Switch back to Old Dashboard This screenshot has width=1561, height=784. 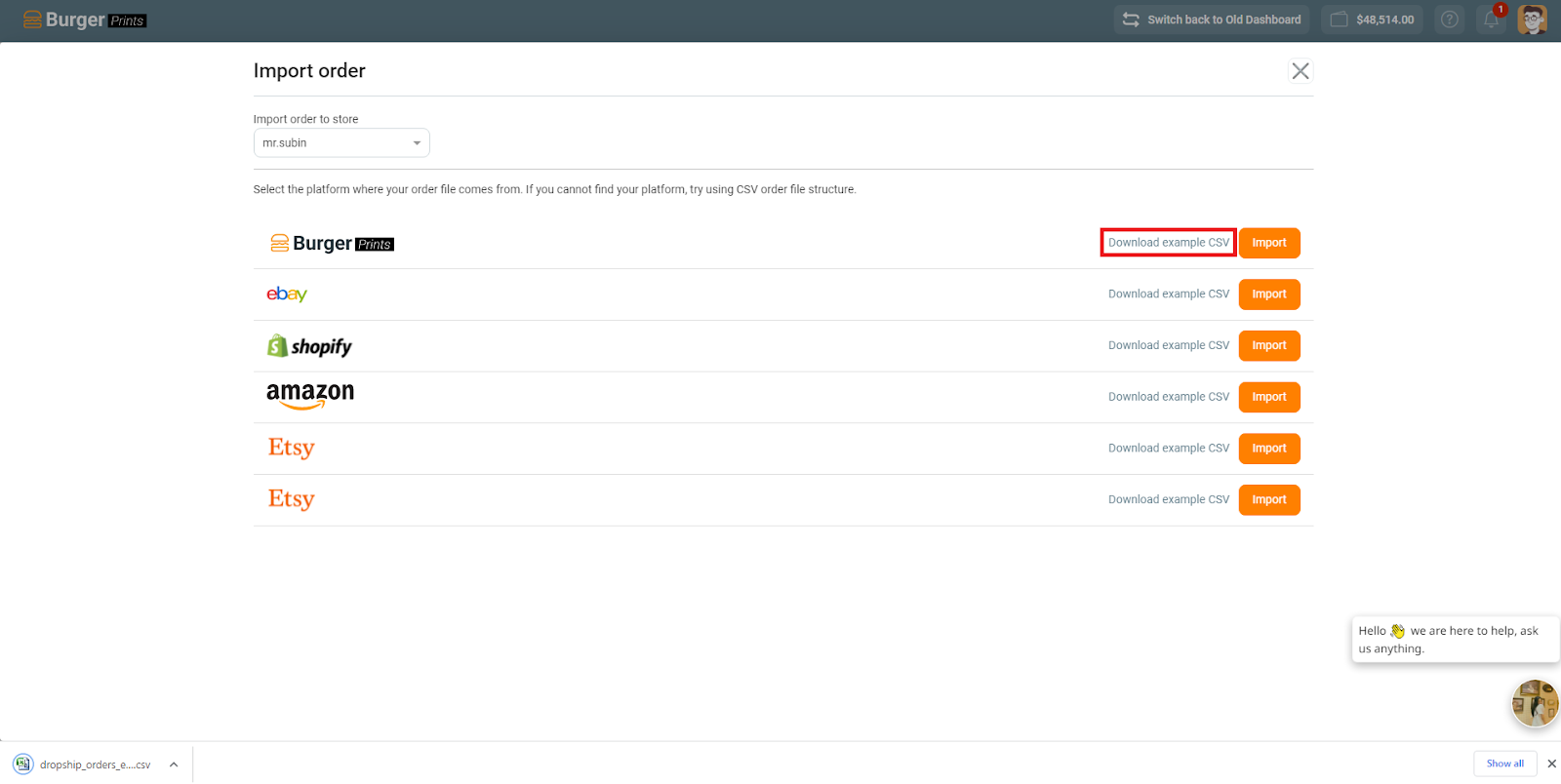coord(1212,20)
